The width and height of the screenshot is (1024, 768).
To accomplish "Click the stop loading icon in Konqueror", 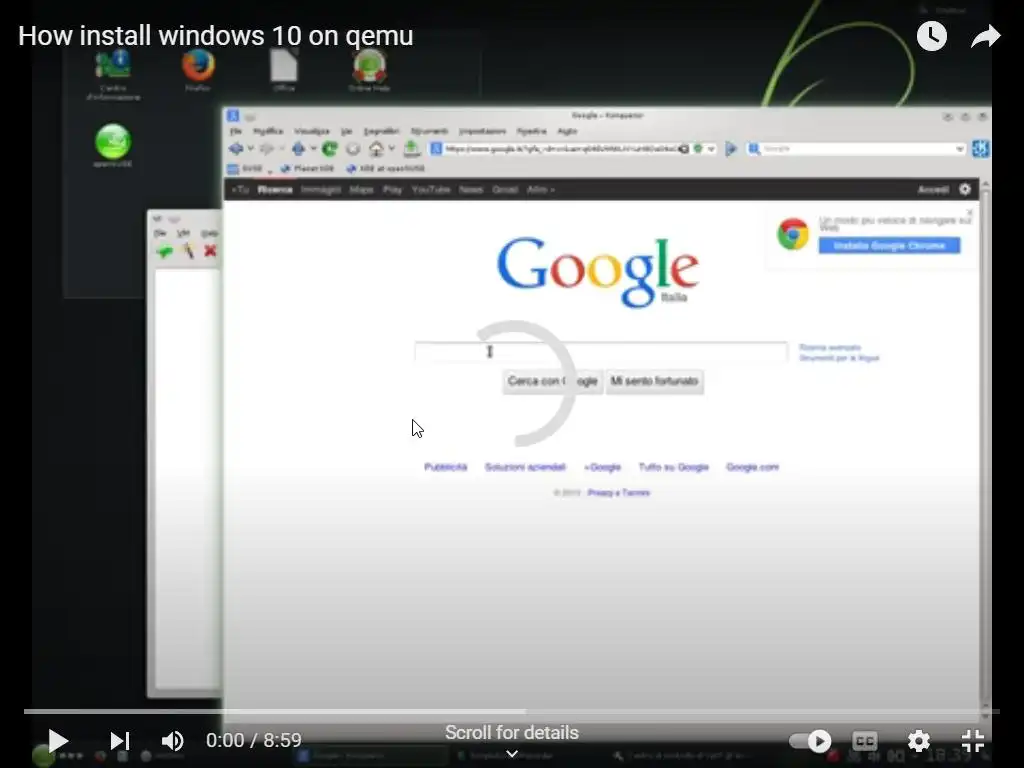I will 353,149.
